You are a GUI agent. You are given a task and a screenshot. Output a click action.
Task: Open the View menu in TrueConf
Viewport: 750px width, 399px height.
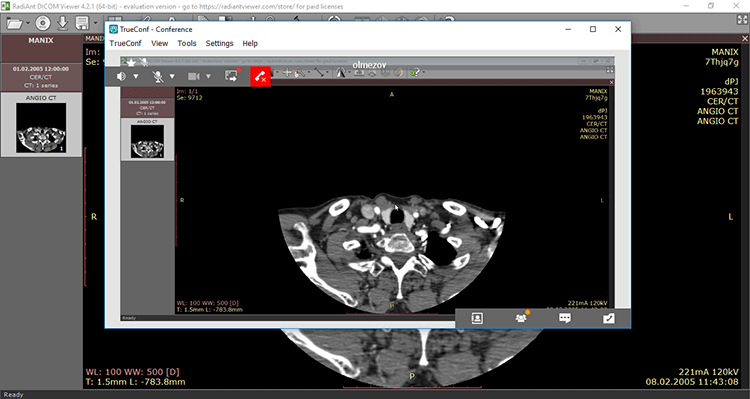click(159, 43)
